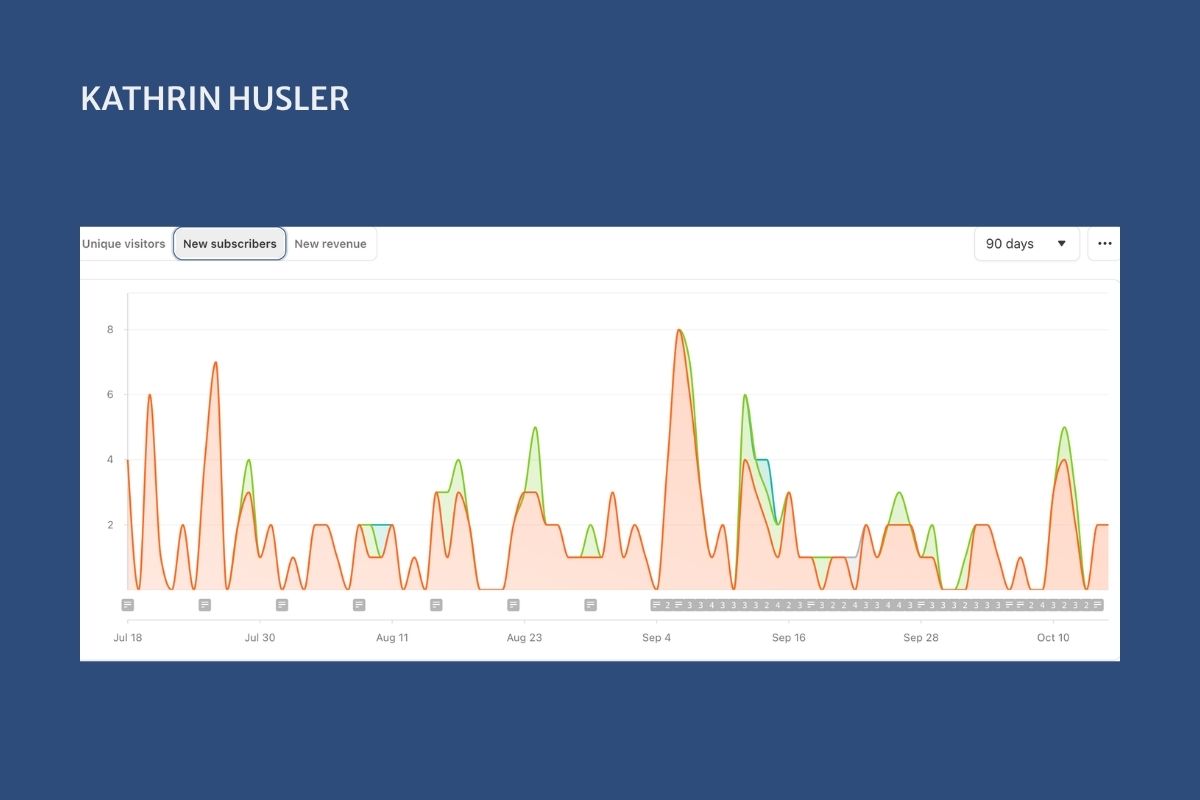
Task: Switch to the Unique visitors tab
Action: click(x=124, y=244)
